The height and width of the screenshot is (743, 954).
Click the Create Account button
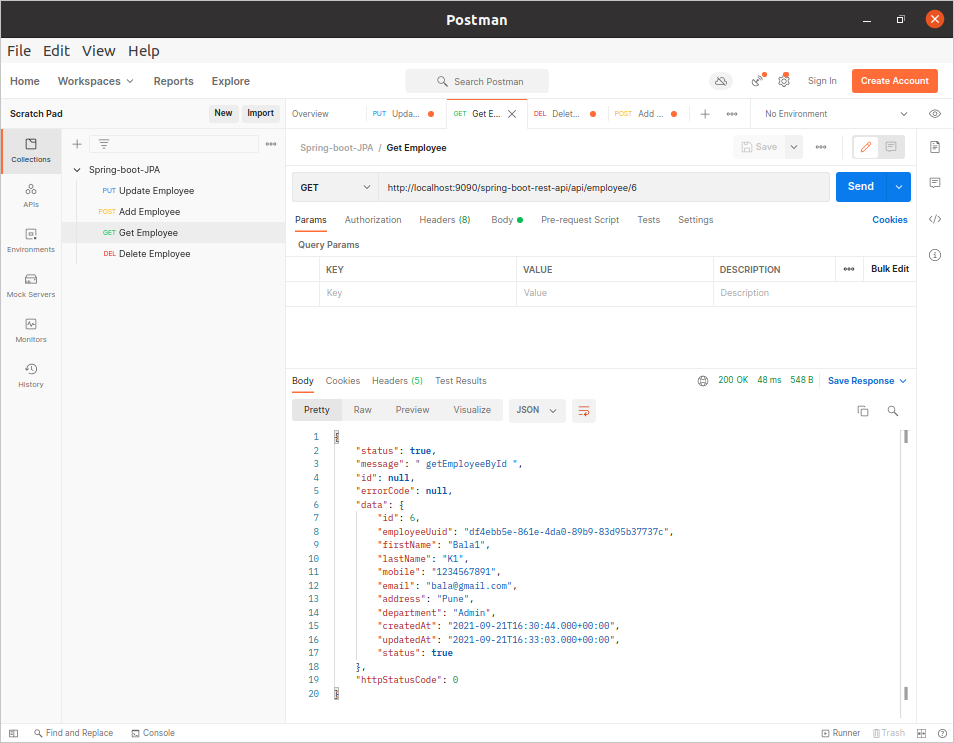tap(894, 81)
